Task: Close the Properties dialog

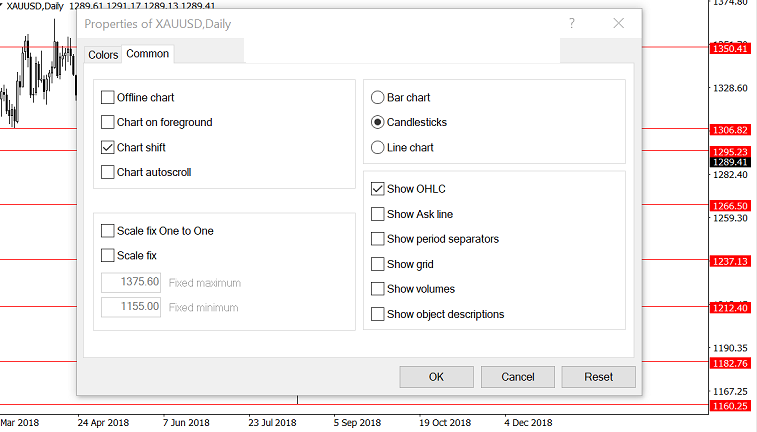Action: click(x=619, y=23)
